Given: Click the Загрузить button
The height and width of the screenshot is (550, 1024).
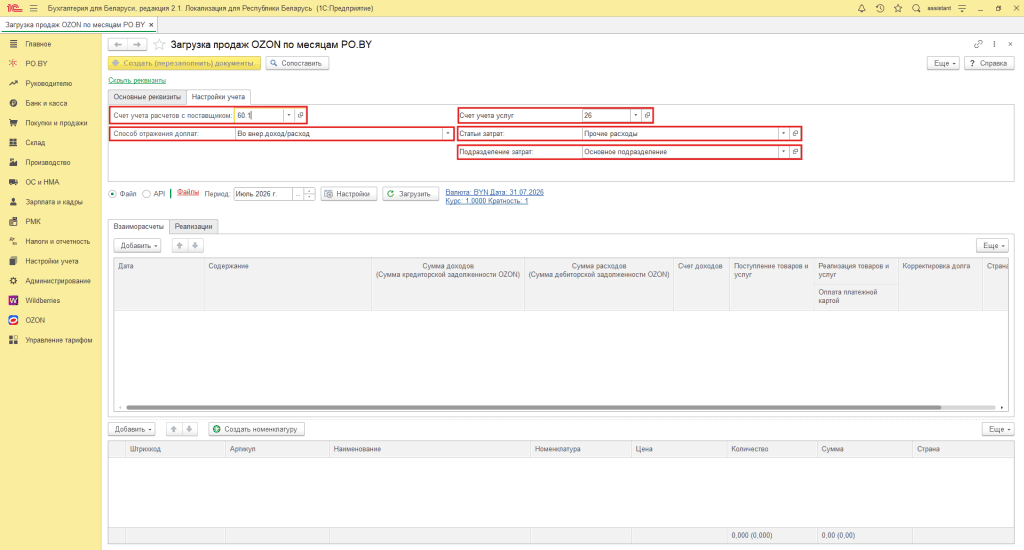Looking at the screenshot, I should point(410,194).
